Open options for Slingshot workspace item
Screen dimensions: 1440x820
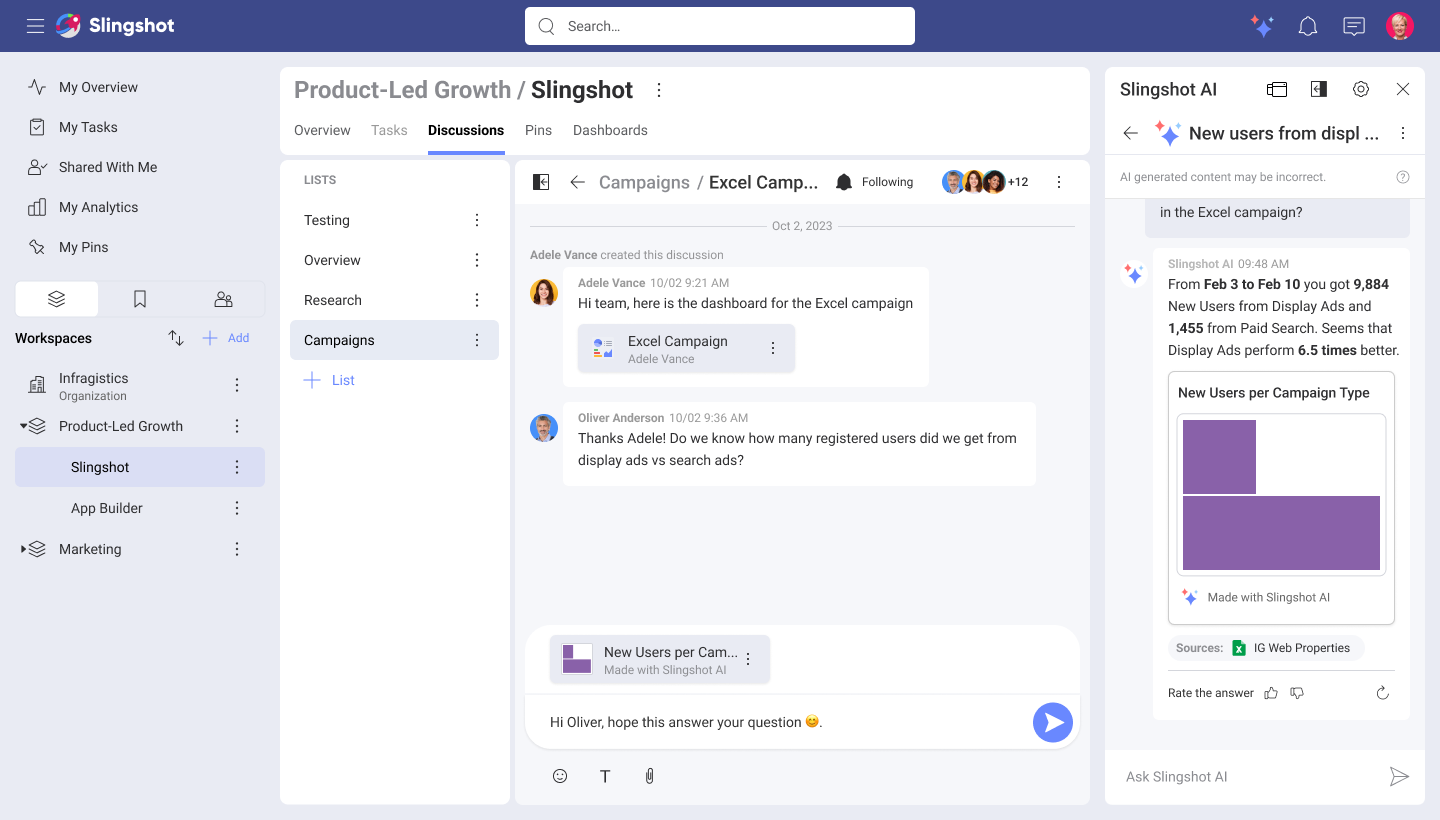point(237,467)
